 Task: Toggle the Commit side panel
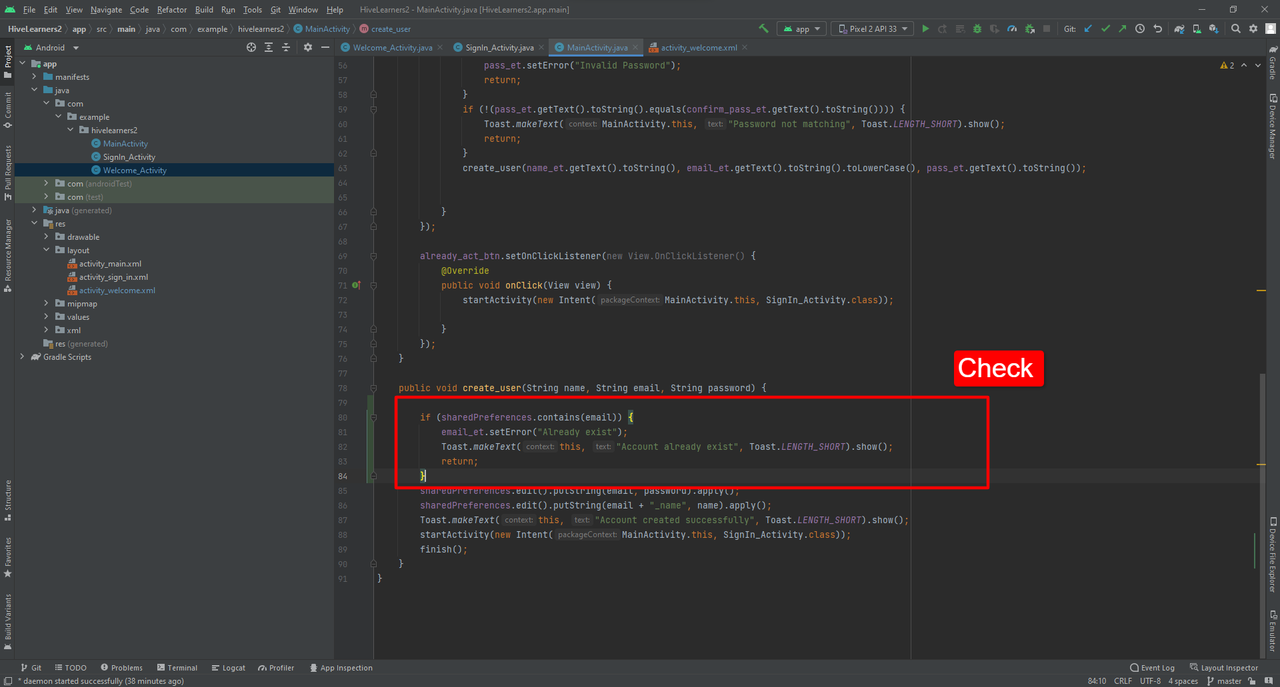click(x=8, y=111)
